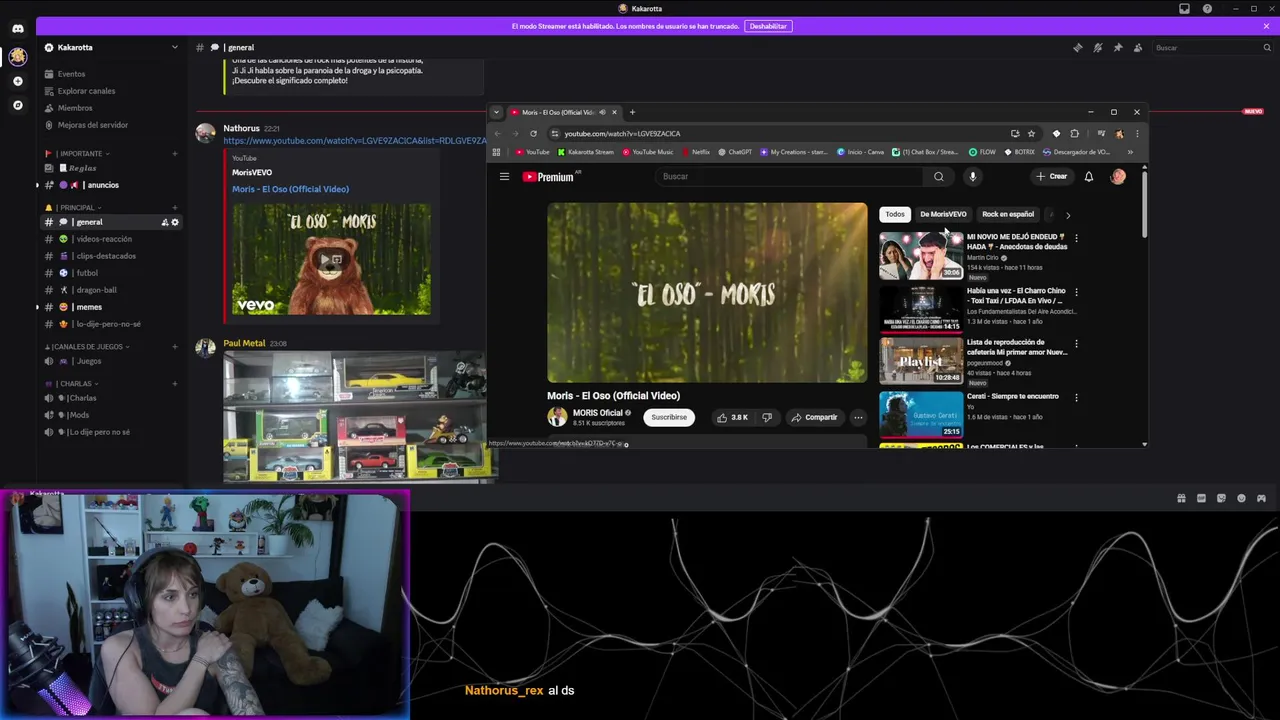Image resolution: width=1280 pixels, height=720 pixels.
Task: Open YouTube hamburger guide menu
Action: [504, 177]
